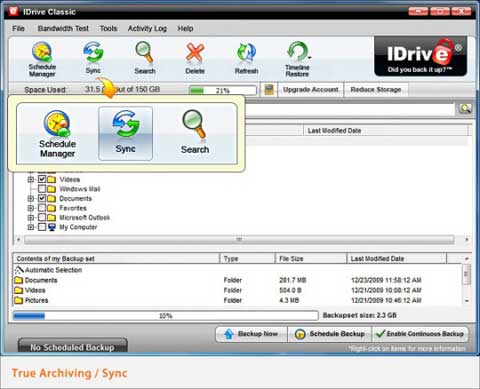Sort by the File Size column header
Screen dimensions: 480x389
click(311, 259)
